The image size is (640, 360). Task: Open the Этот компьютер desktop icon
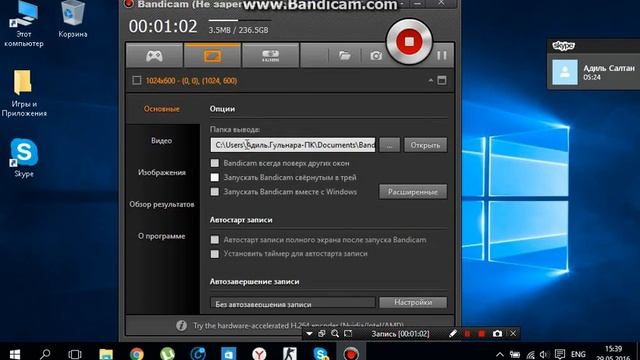coord(24,24)
